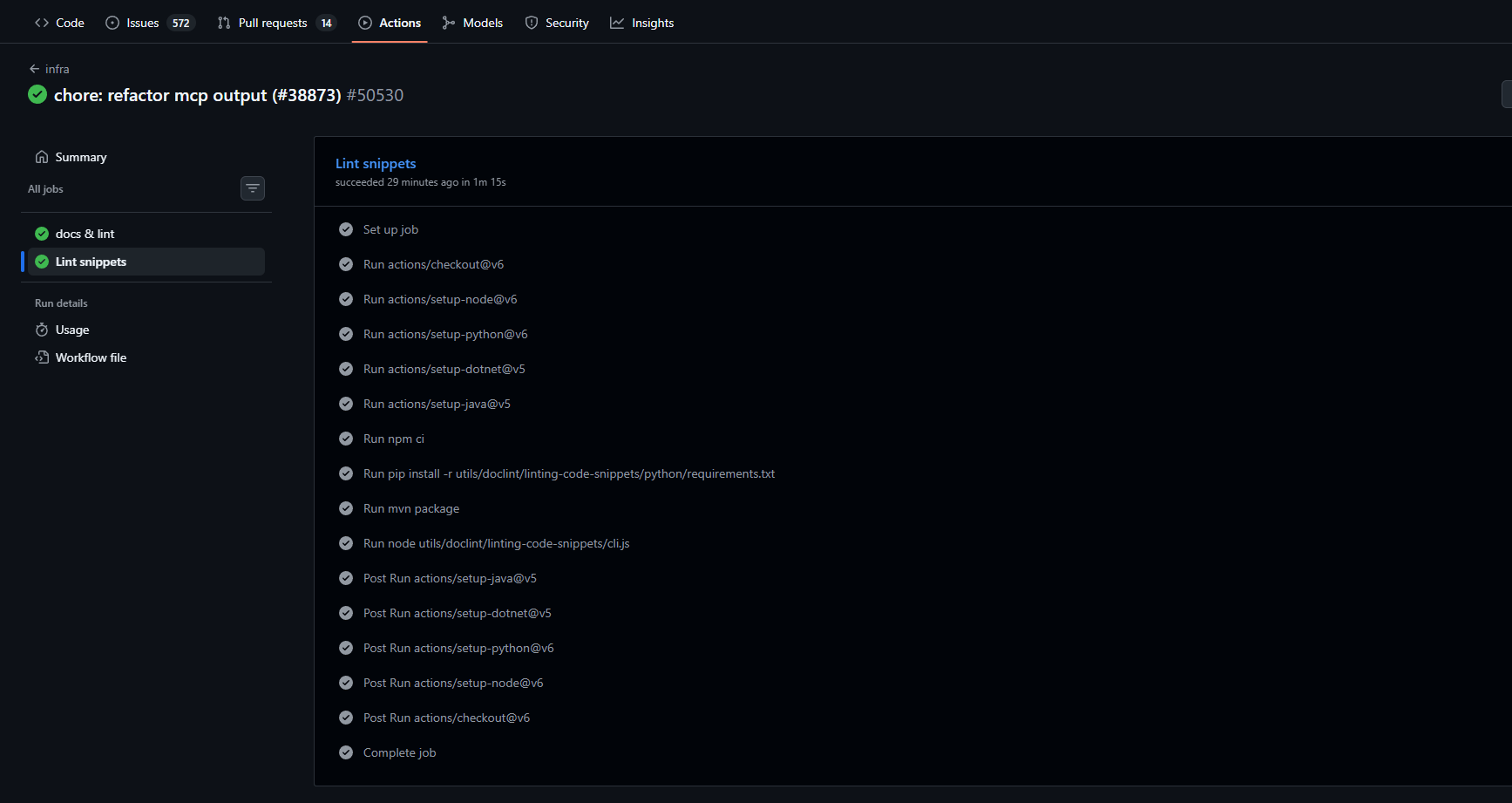
Task: Click the Usage stopwatch icon in Run details
Action: [43, 330]
